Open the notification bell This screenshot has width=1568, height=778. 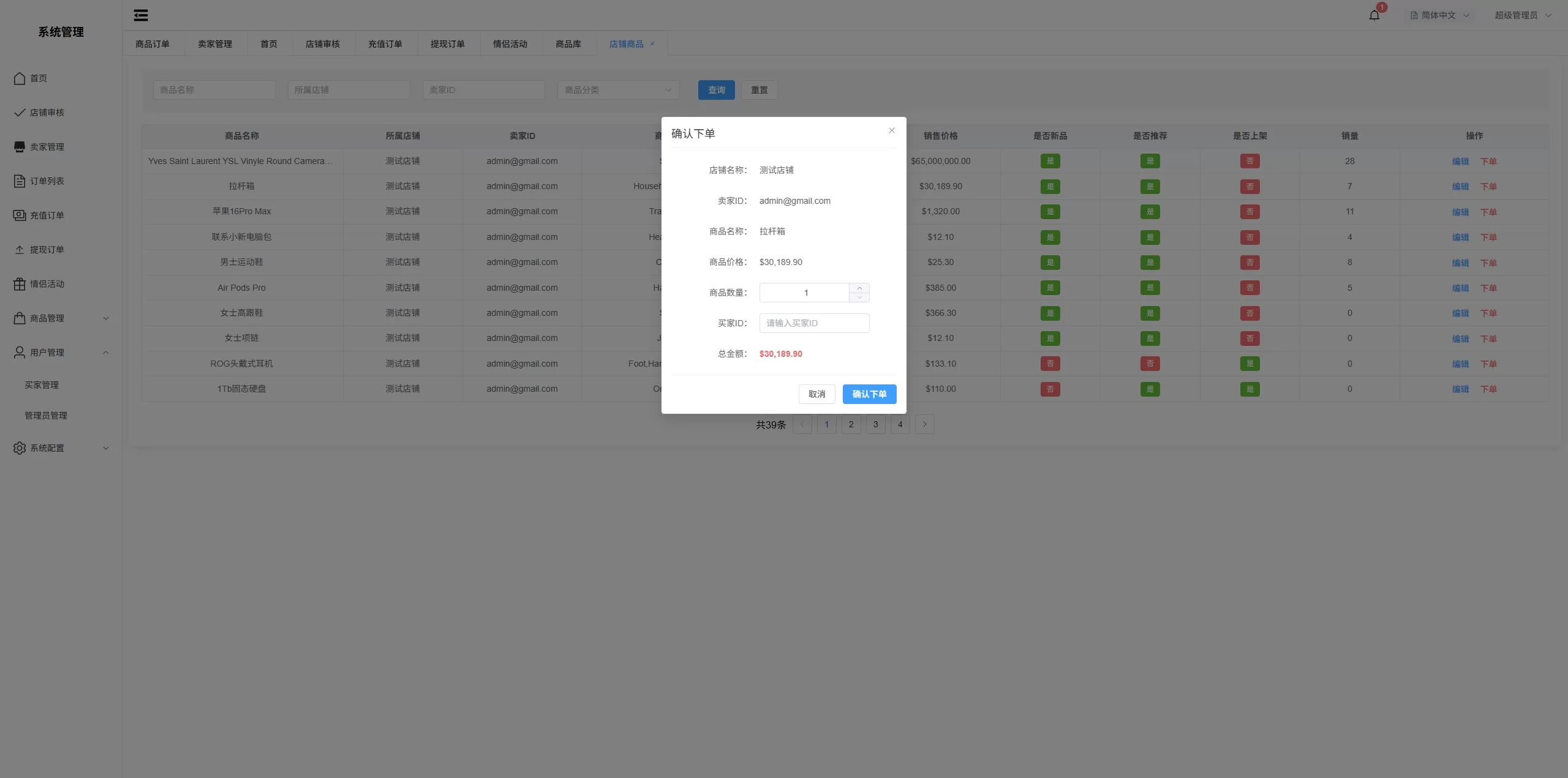(1374, 15)
